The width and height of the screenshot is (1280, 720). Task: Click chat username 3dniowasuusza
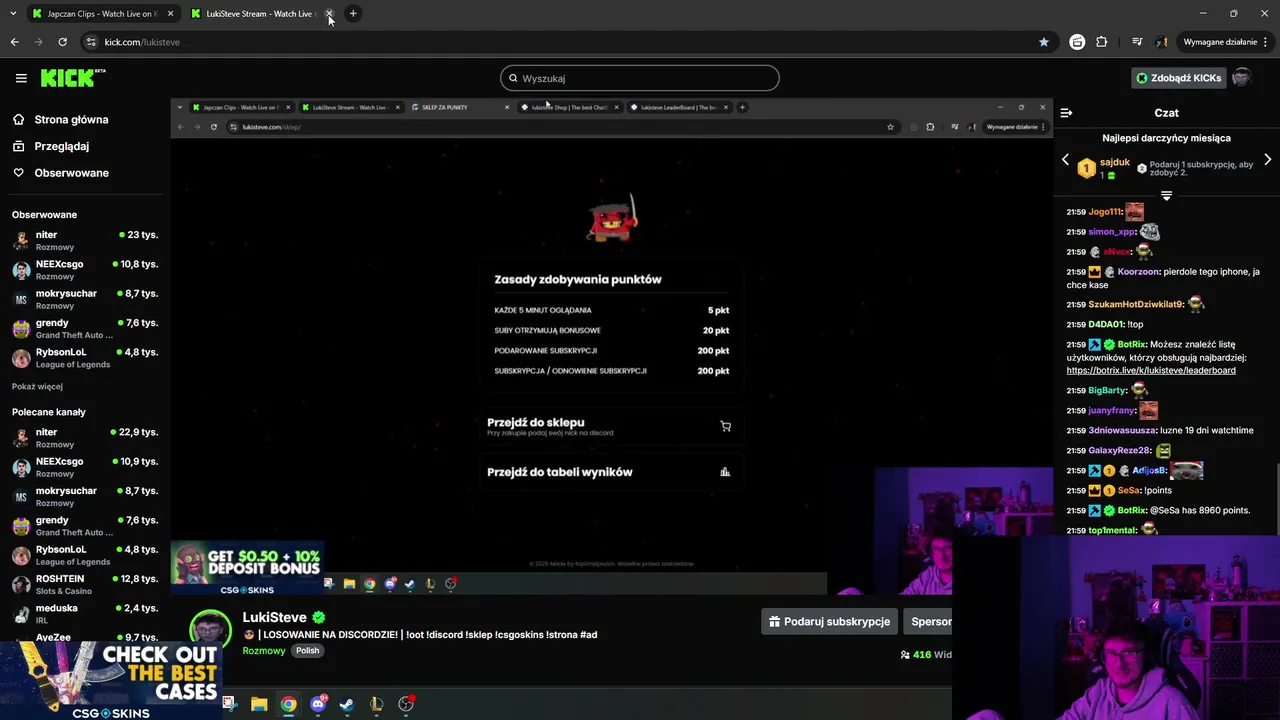(x=1122, y=430)
